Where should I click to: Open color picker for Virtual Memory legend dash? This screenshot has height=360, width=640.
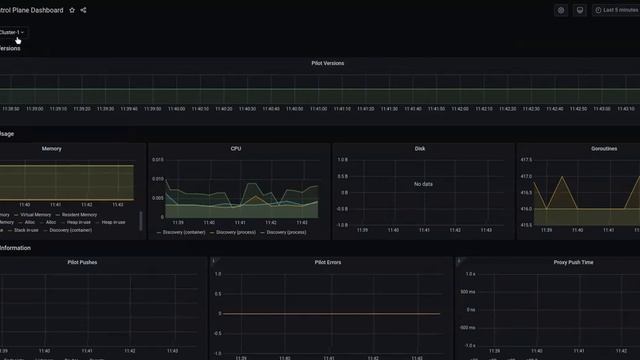tap(16, 215)
